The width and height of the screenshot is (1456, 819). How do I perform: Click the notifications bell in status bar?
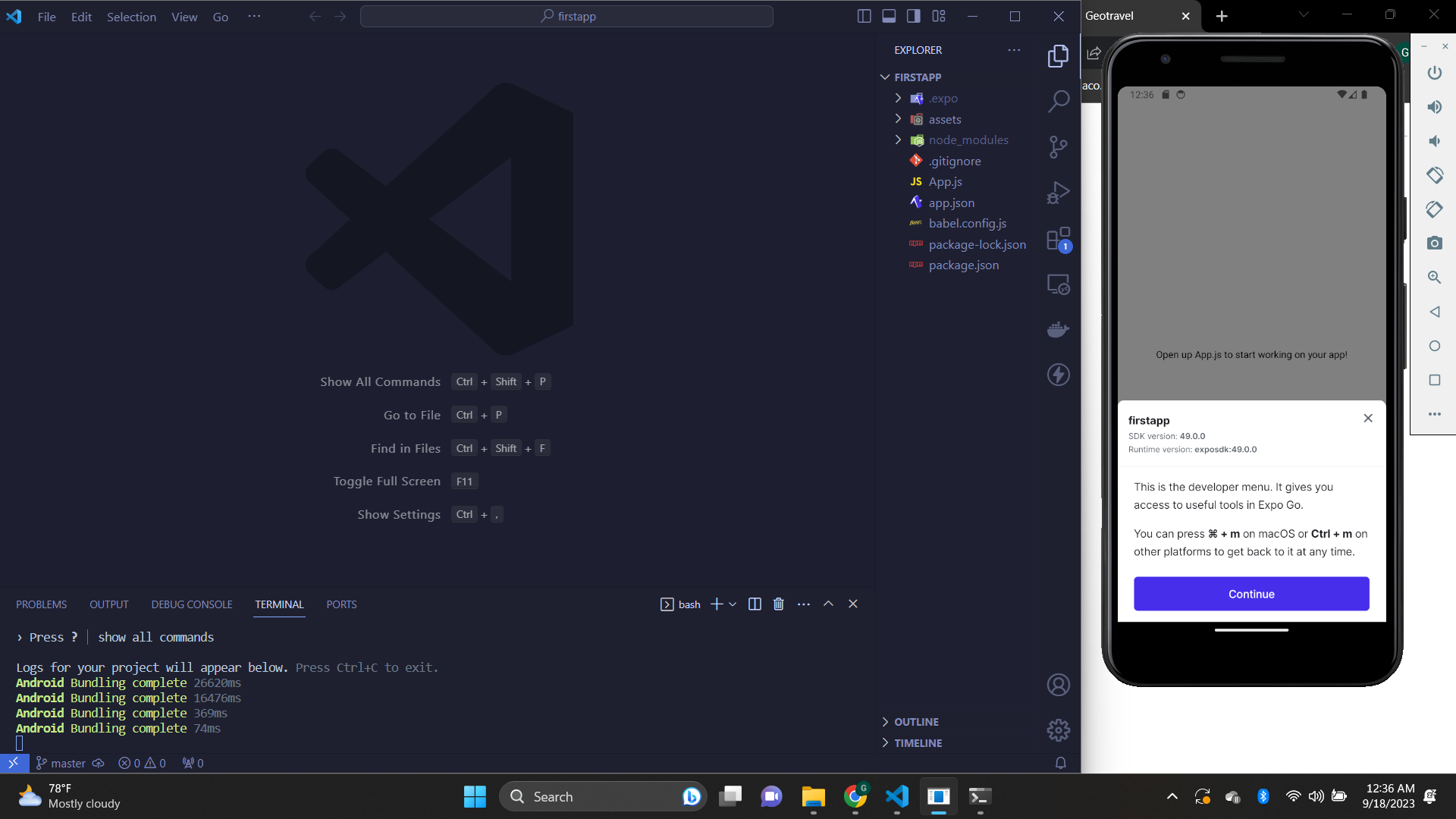tap(1060, 763)
